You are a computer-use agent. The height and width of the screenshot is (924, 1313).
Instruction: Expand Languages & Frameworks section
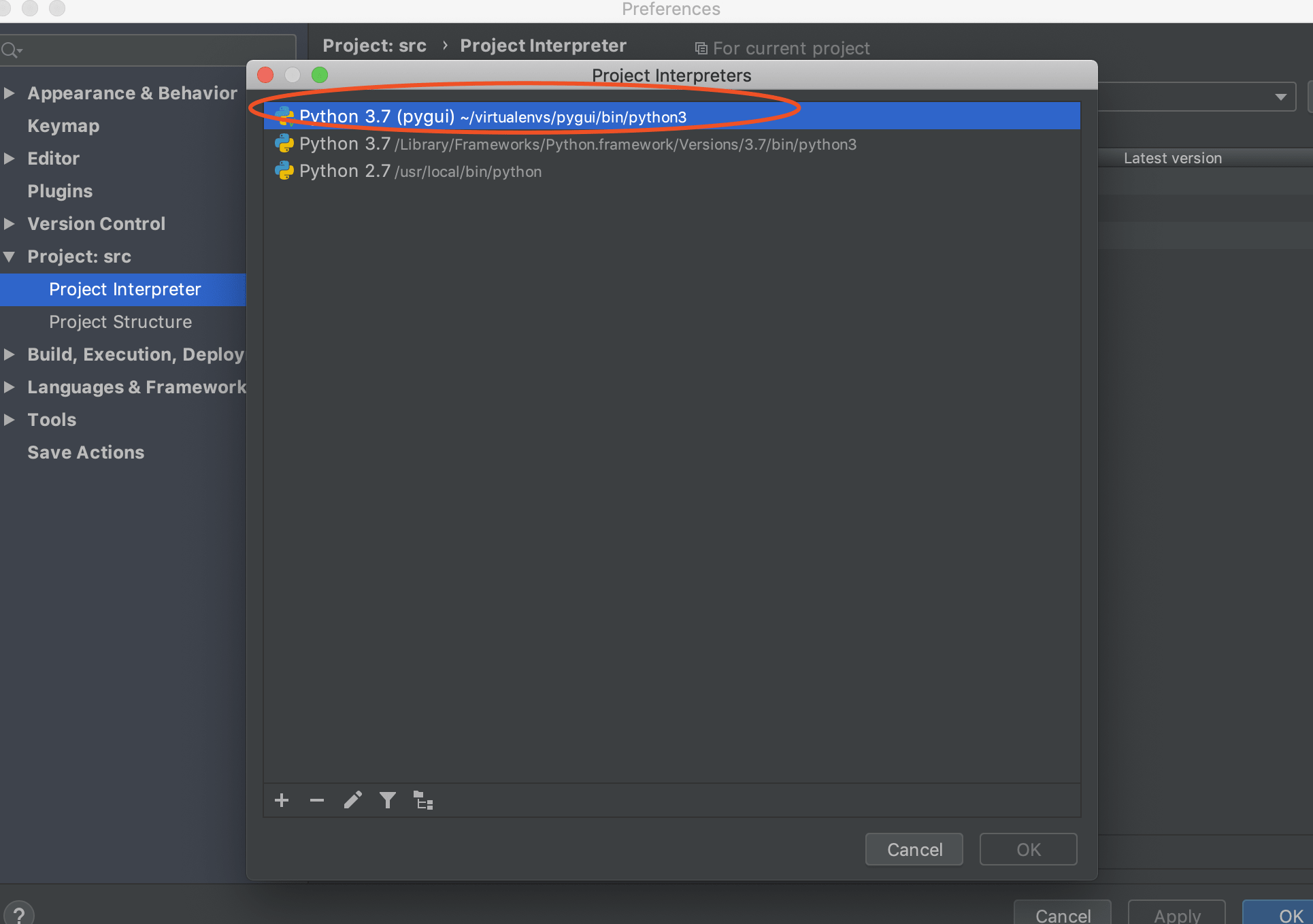[x=10, y=387]
